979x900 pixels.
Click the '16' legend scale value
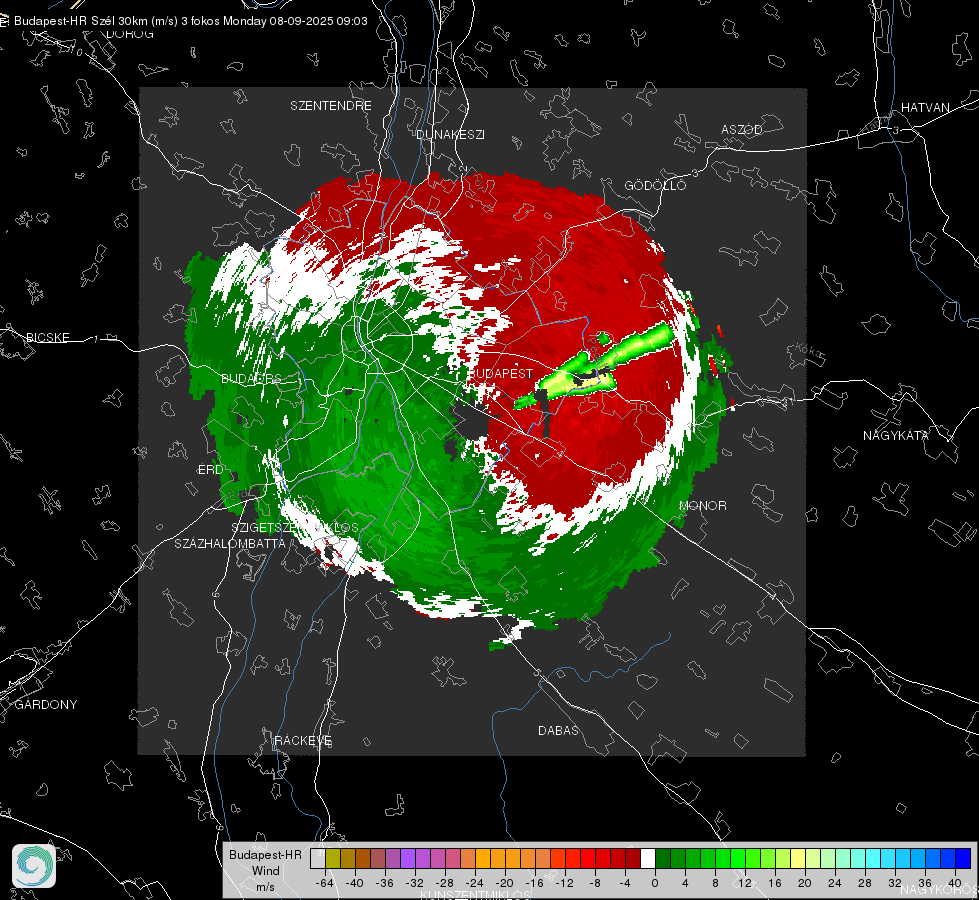tap(775, 883)
